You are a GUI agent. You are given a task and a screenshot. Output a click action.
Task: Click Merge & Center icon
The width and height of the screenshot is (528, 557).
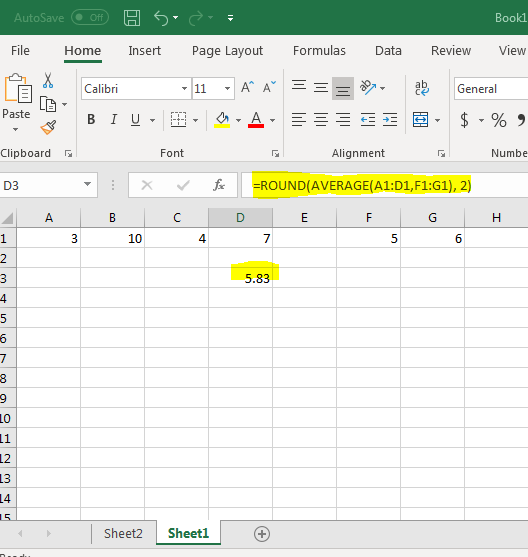pos(420,120)
